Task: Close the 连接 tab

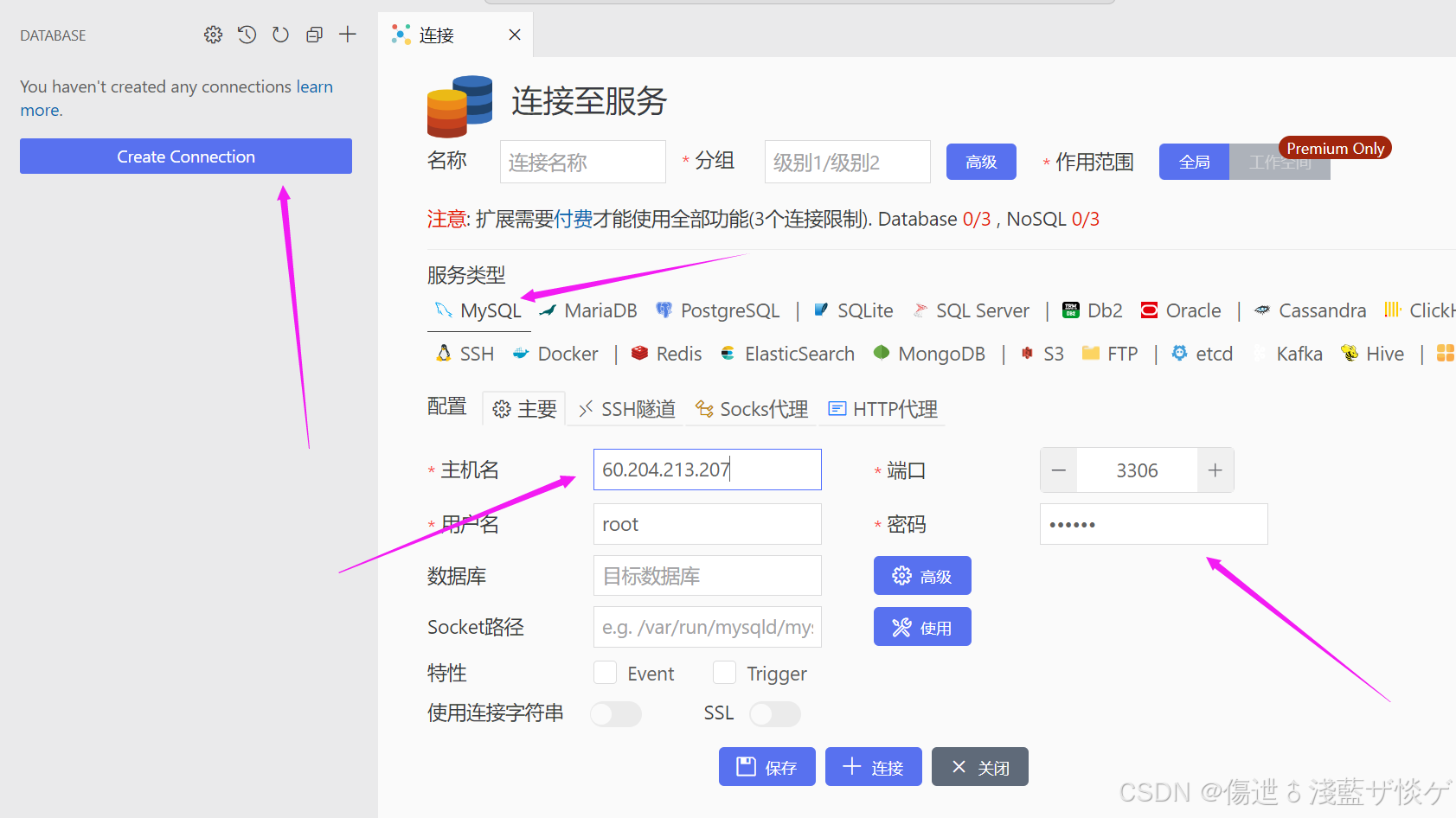Action: pos(515,35)
